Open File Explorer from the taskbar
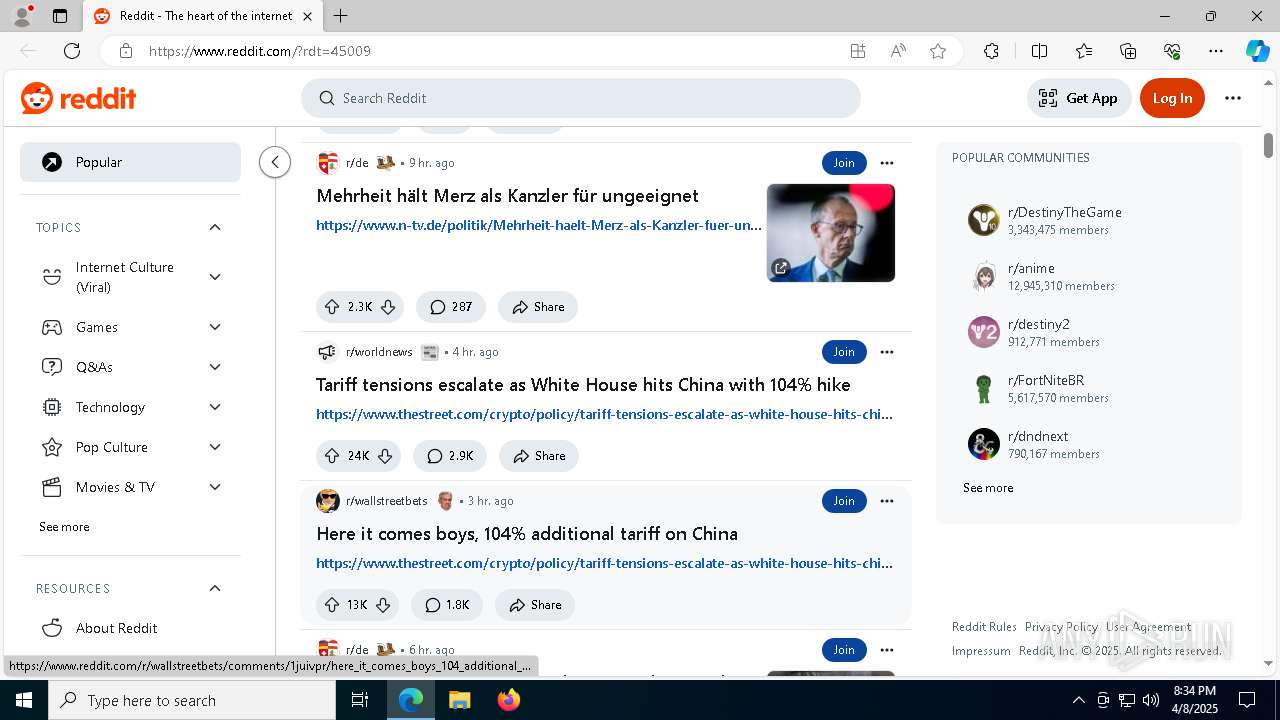1280x720 pixels. click(459, 700)
